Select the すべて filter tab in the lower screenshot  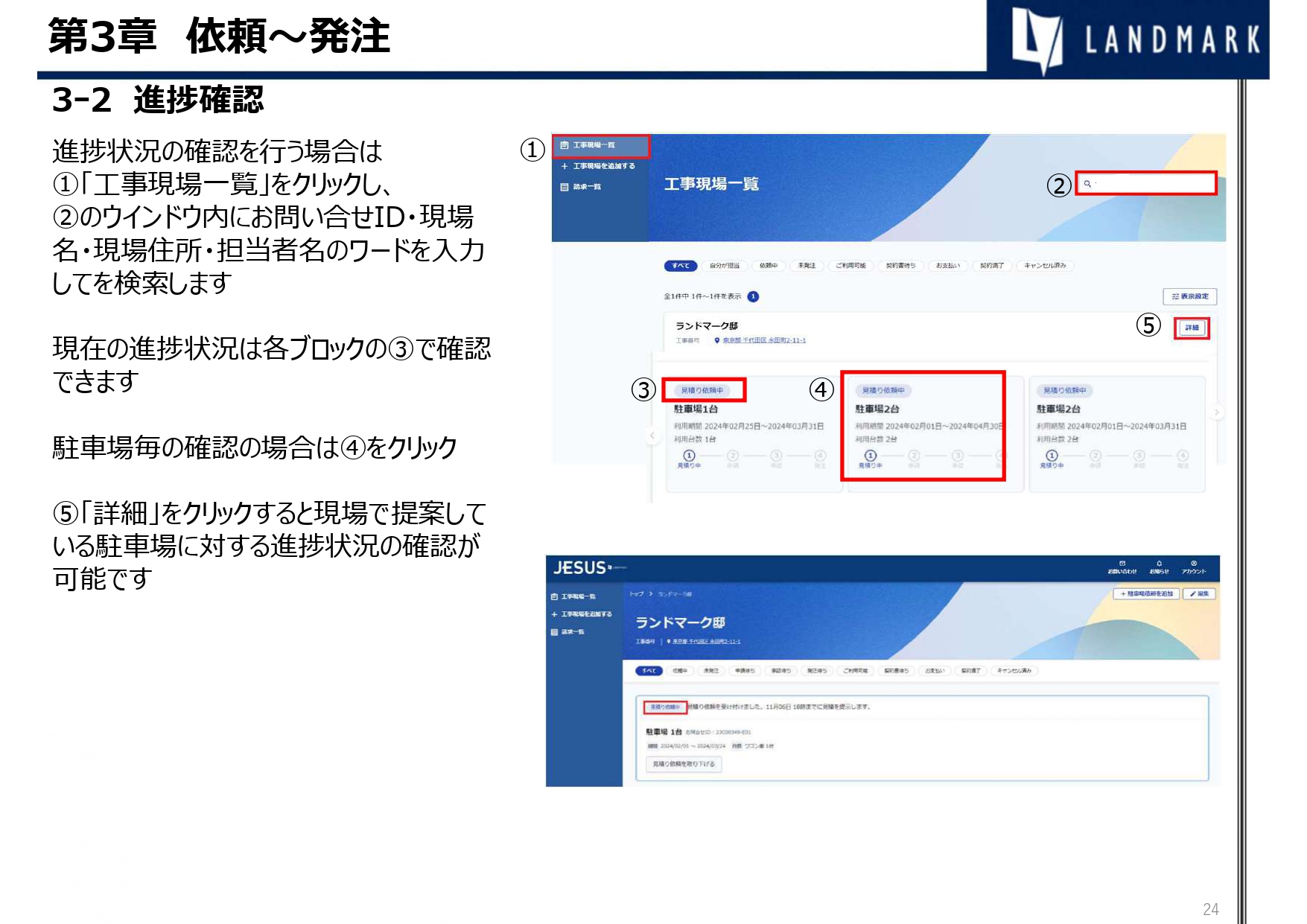649,671
